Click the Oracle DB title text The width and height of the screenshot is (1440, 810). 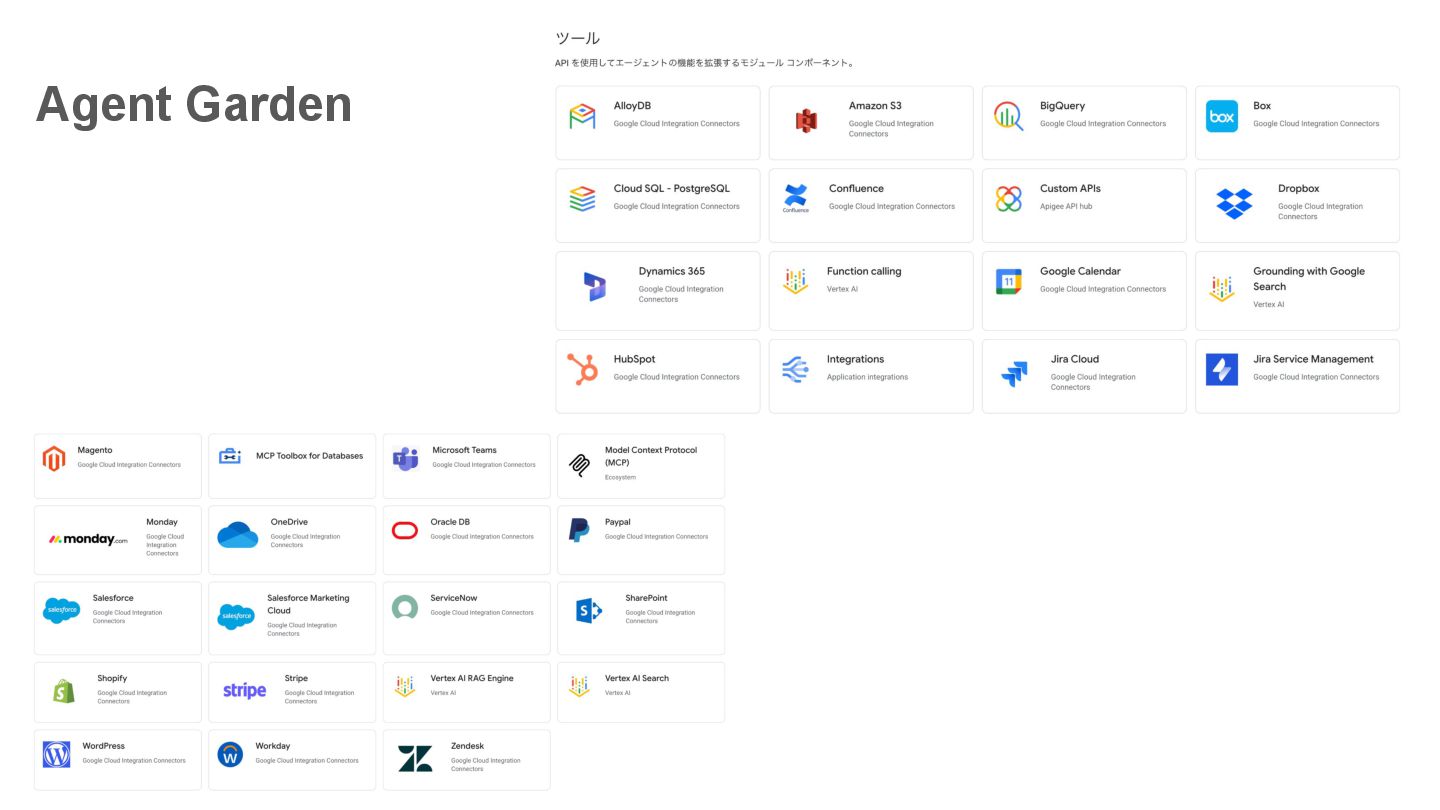[450, 522]
